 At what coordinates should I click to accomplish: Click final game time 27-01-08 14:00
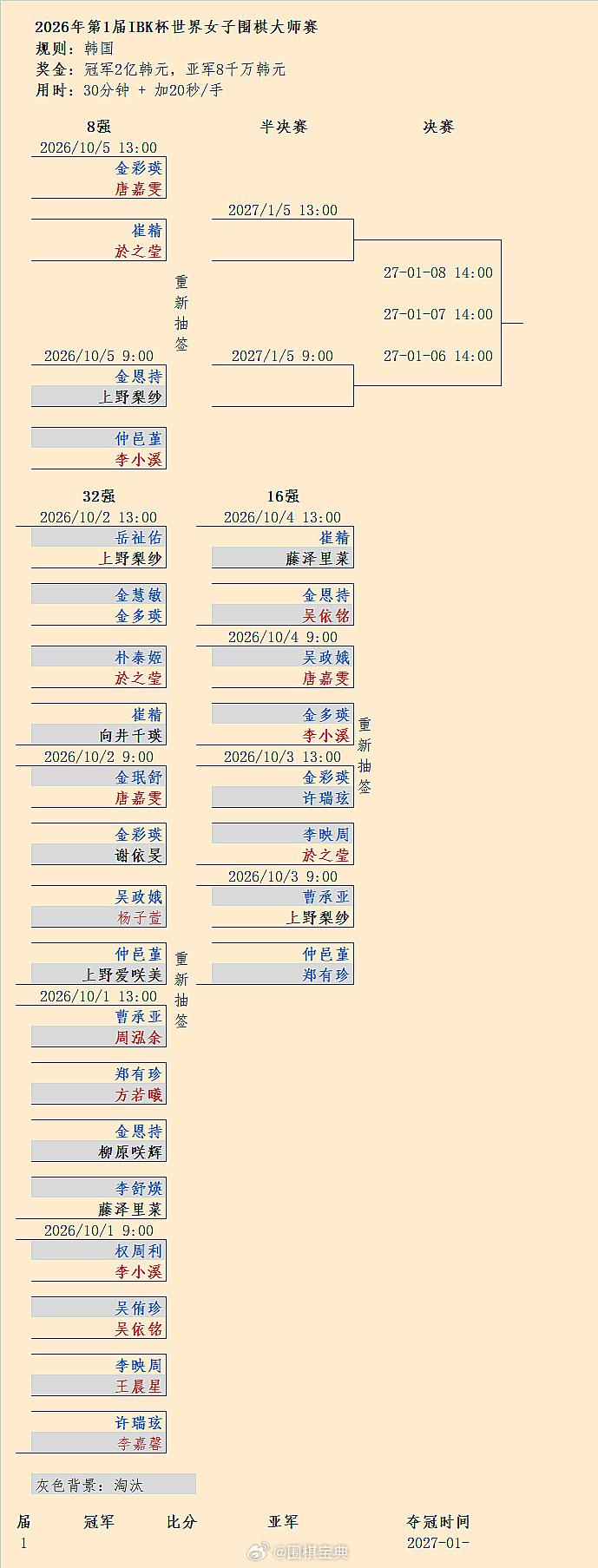pos(438,272)
